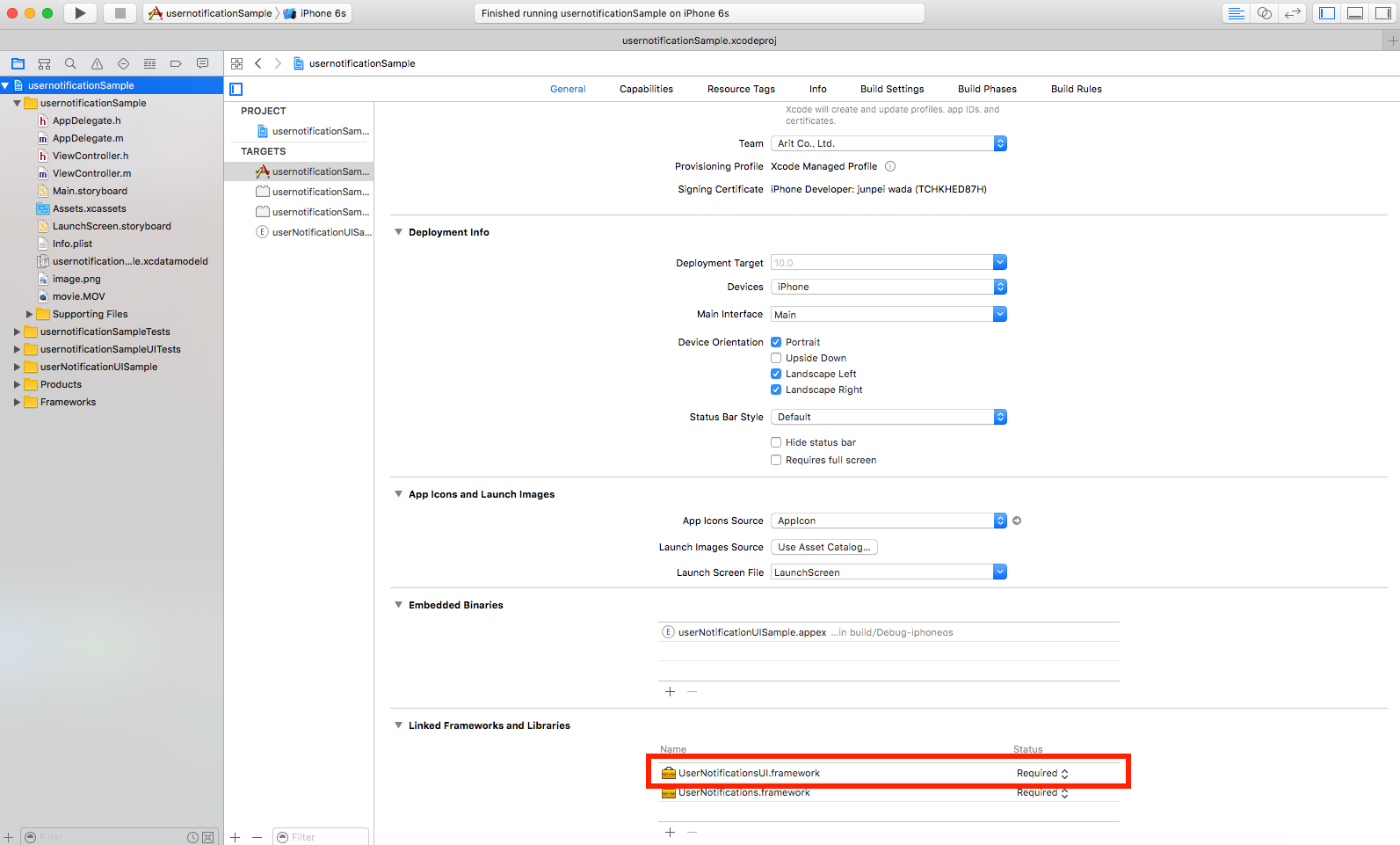Image resolution: width=1400 pixels, height=845 pixels.
Task: Open the Status Bar Style dropdown
Action: coord(889,417)
